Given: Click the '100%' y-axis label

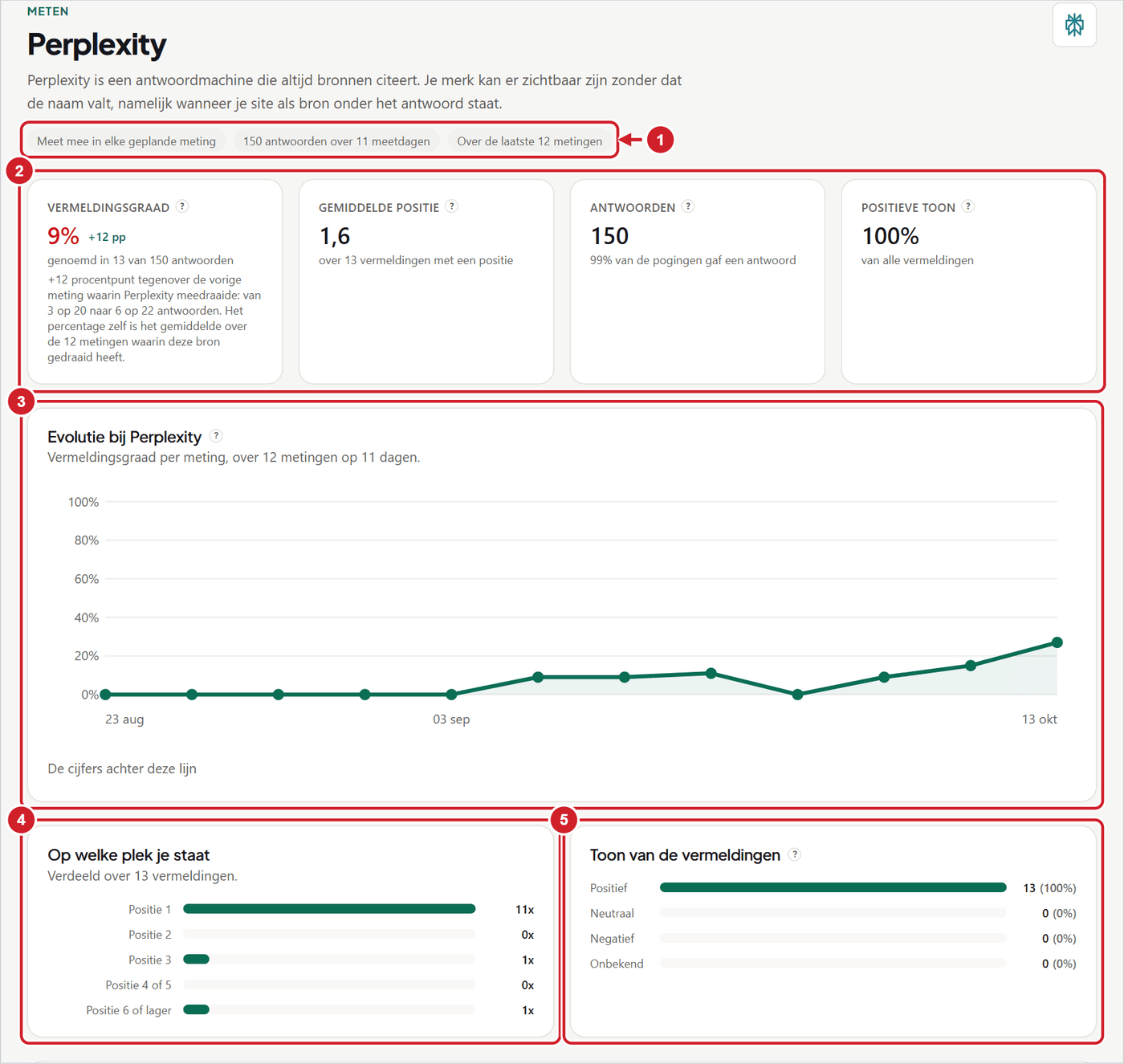Looking at the screenshot, I should [83, 502].
